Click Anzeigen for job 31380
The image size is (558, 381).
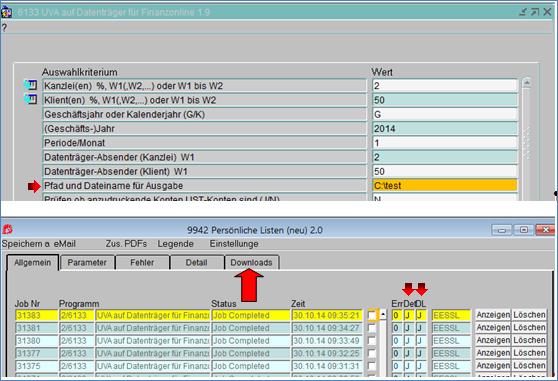[x=493, y=340]
